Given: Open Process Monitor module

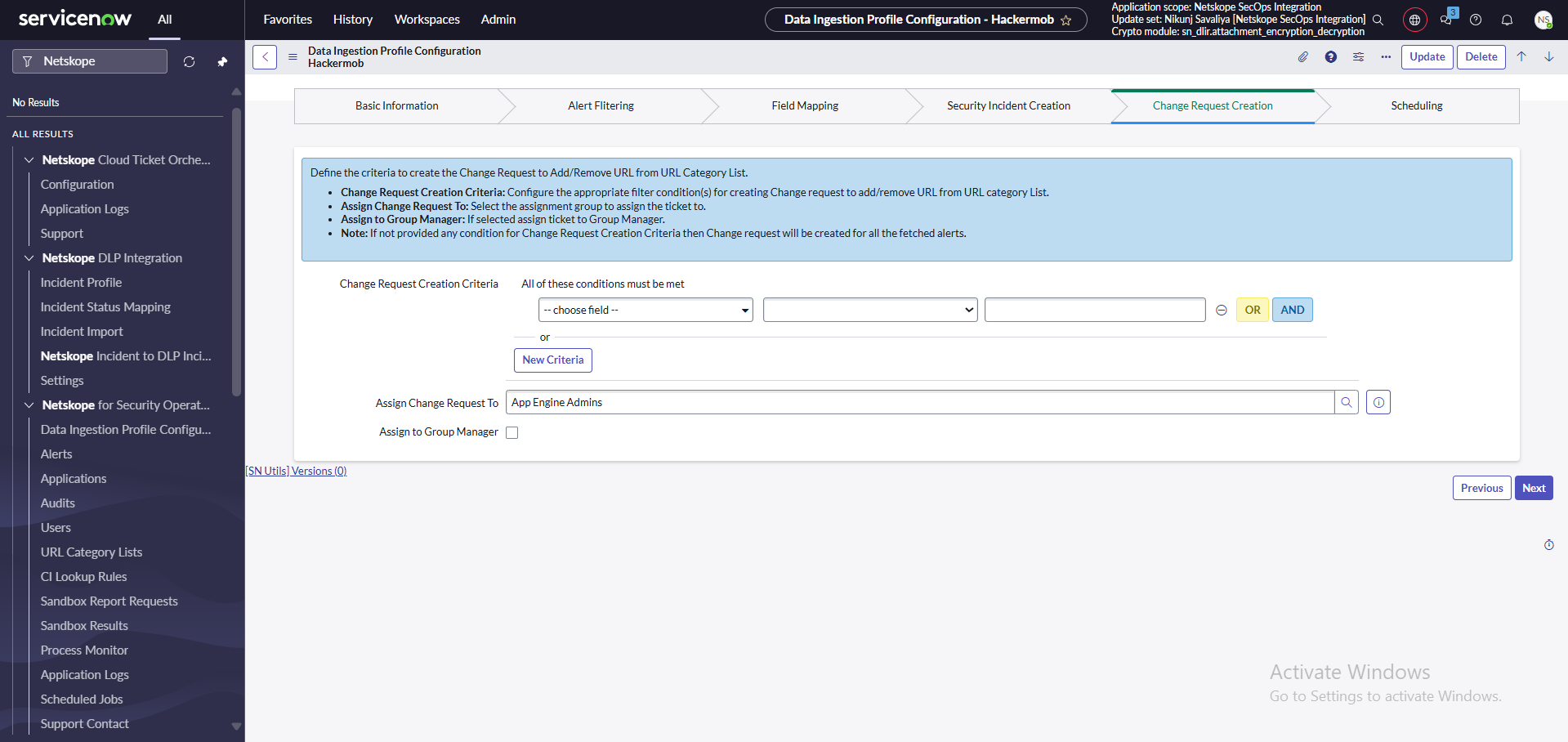Looking at the screenshot, I should (x=85, y=650).
